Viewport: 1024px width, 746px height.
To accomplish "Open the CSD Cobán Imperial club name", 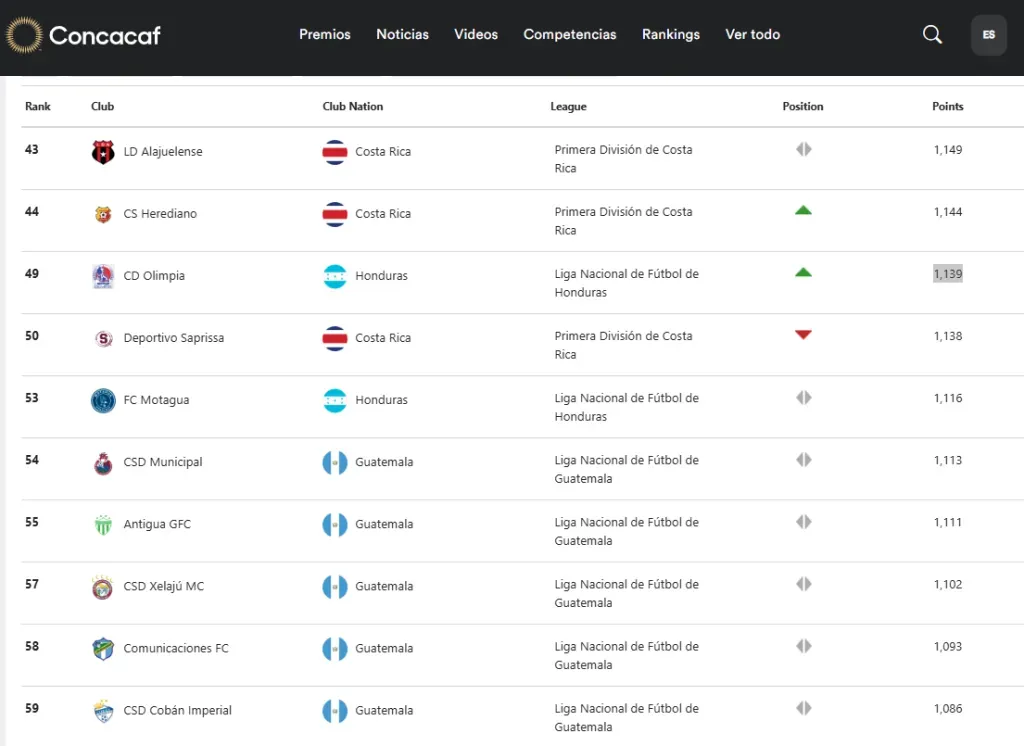I will click(177, 710).
